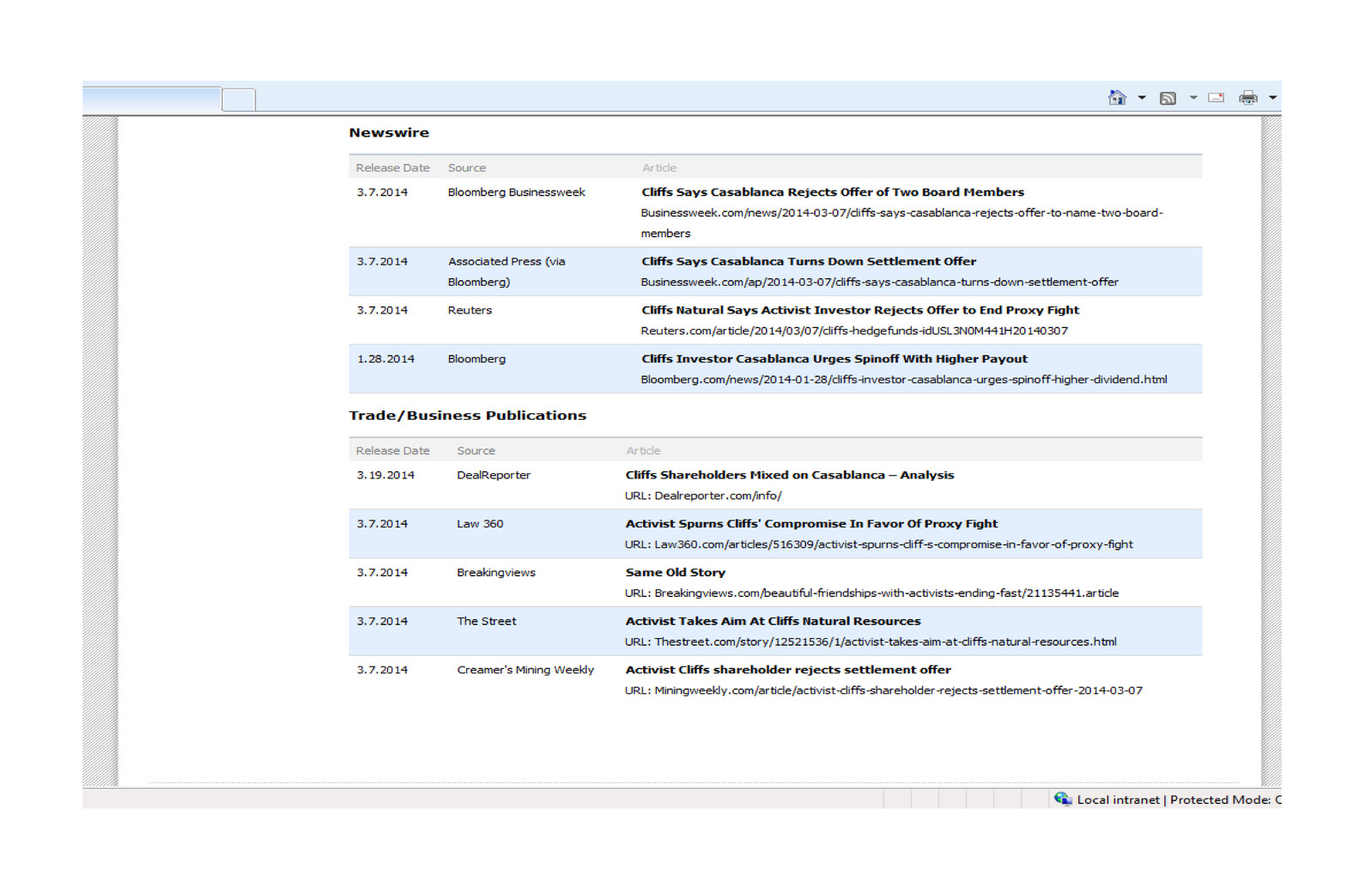Click the Reuters.com cliffs-hedgefunds URL text
The height and width of the screenshot is (888, 1372).
(854, 331)
